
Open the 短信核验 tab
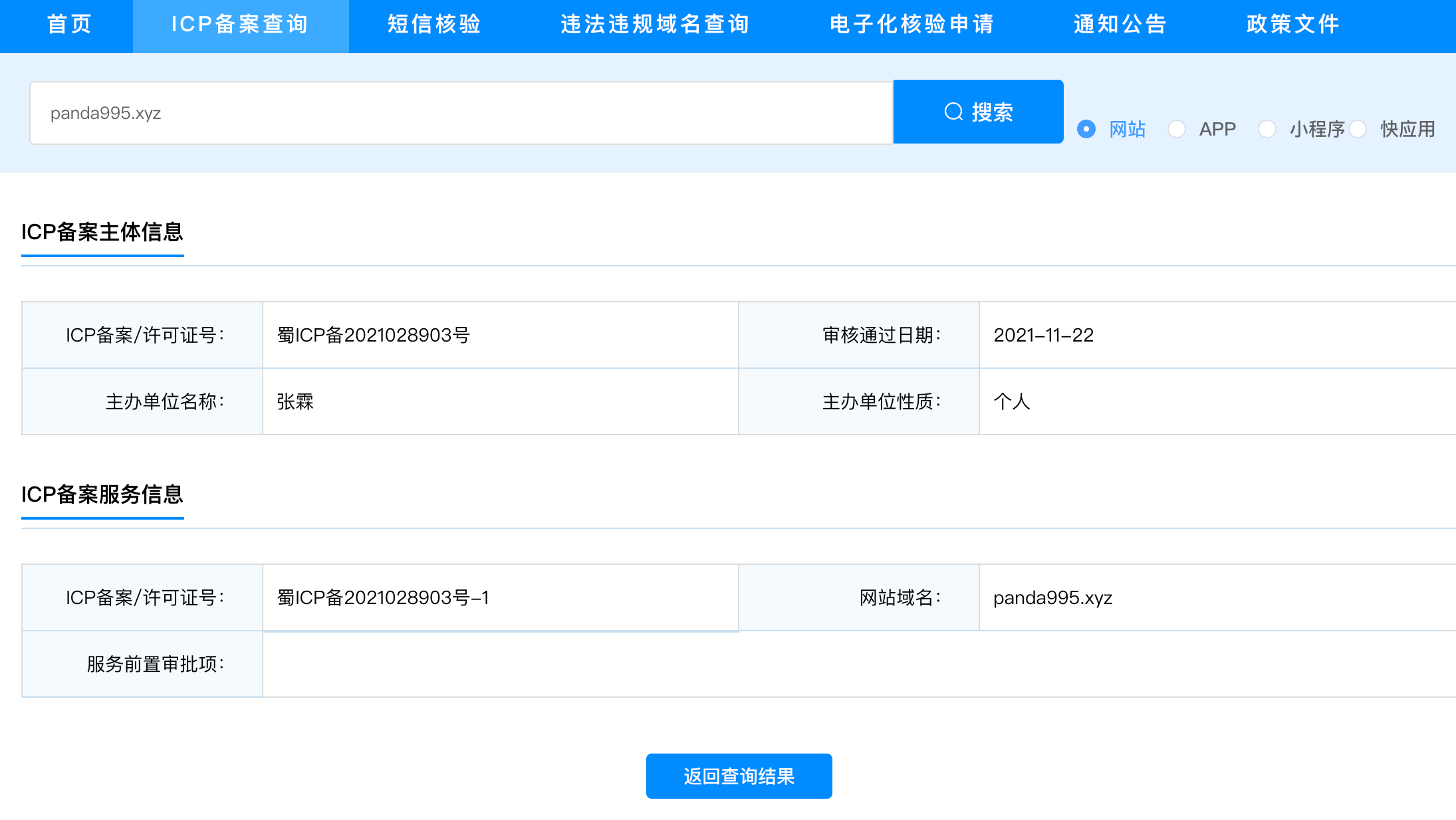433,25
